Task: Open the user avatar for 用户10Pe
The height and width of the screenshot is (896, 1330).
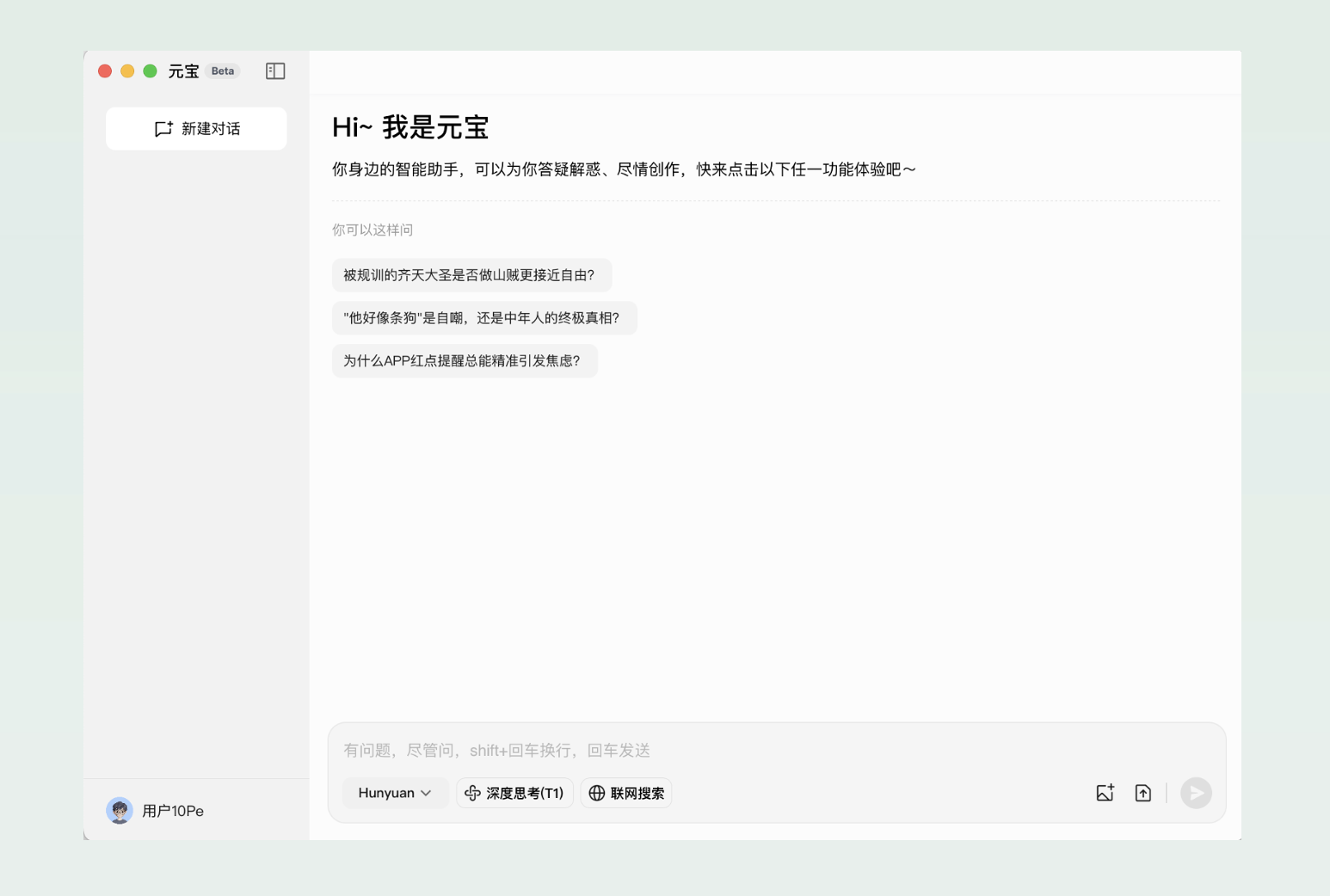Action: coord(120,810)
